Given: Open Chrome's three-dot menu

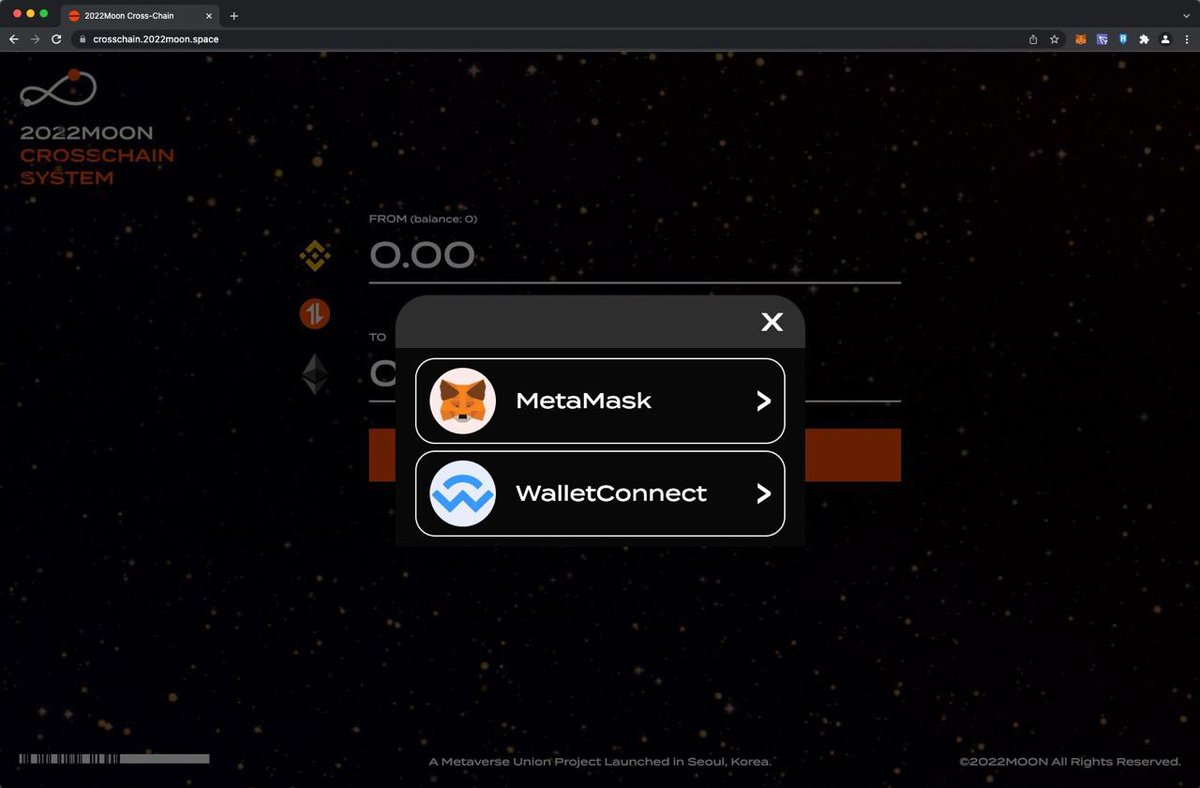Looking at the screenshot, I should [1186, 39].
